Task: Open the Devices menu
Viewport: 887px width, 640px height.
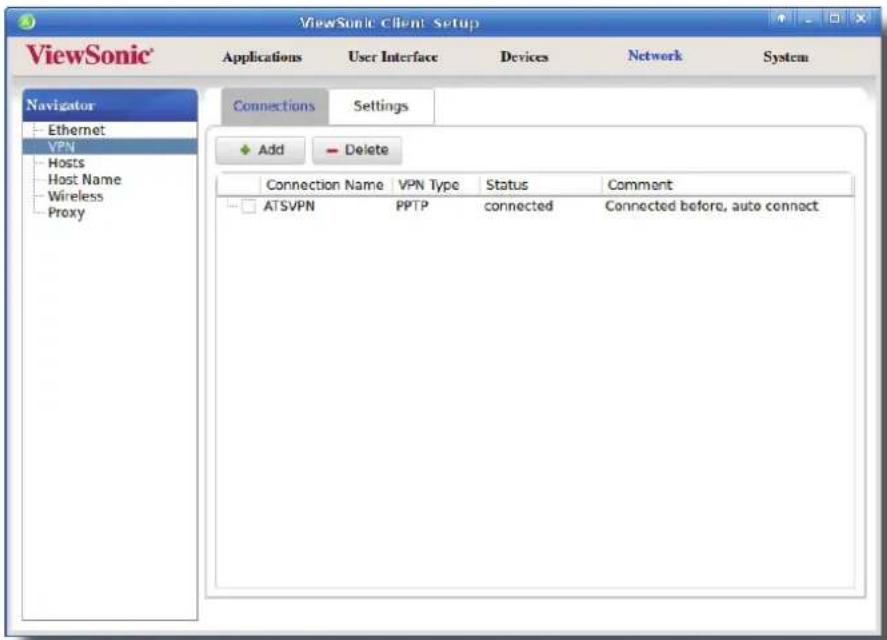Action: click(x=524, y=57)
